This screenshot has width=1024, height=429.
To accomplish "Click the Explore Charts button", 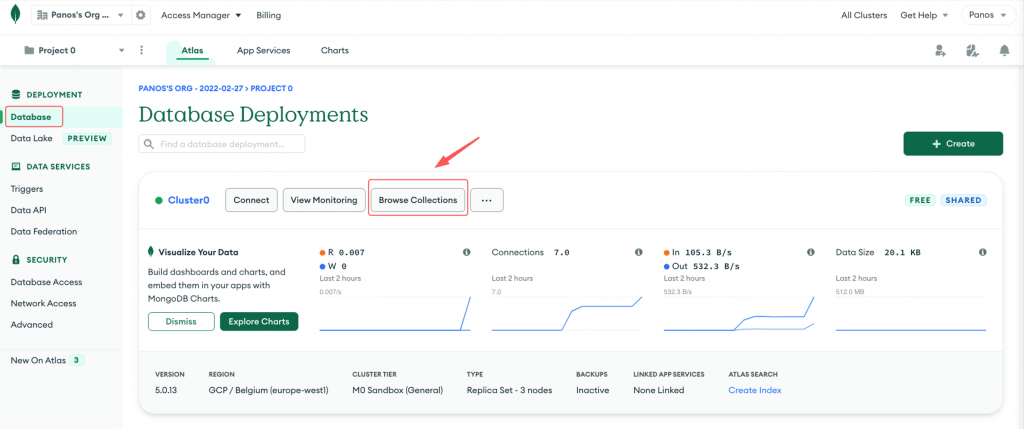I will pos(259,321).
